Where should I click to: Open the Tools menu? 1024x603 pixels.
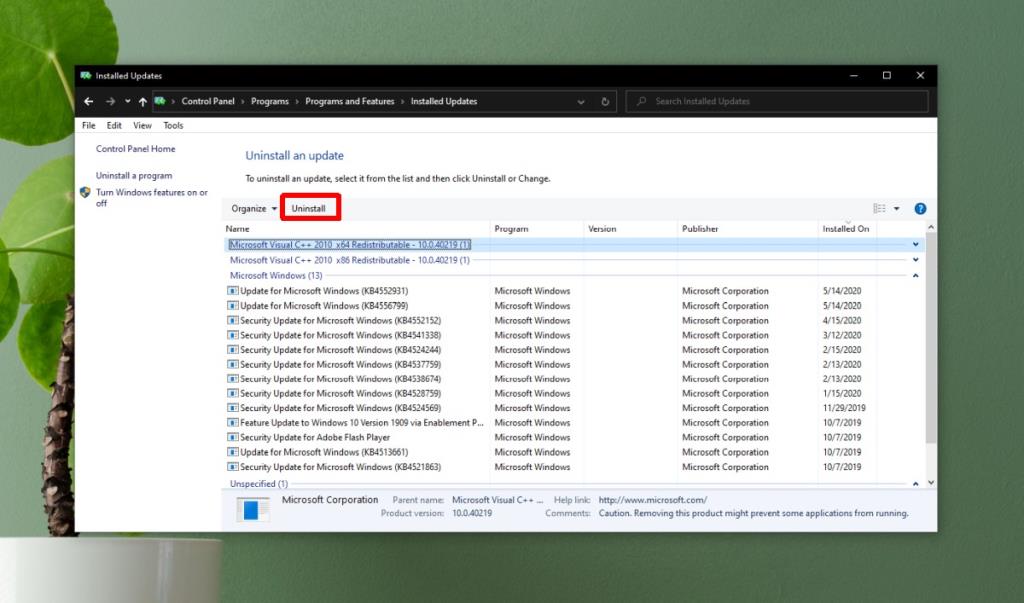point(173,125)
